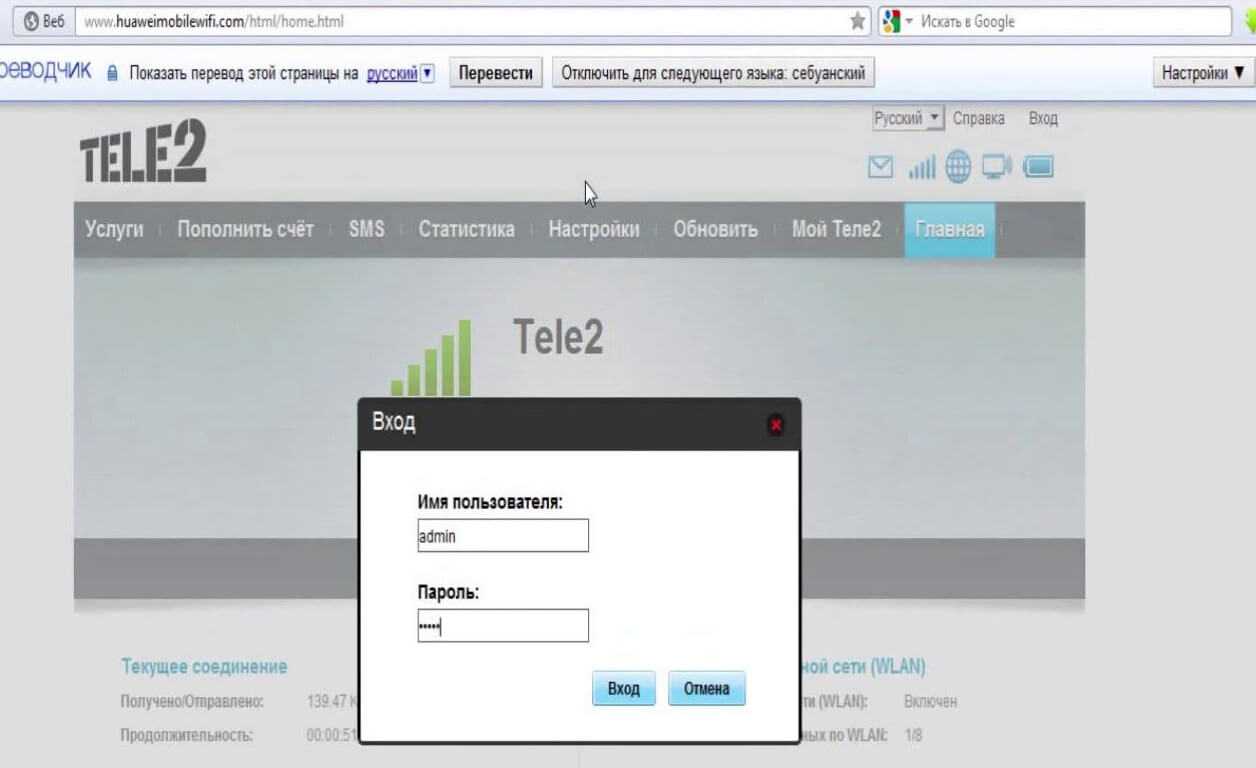This screenshot has height=768, width=1256.
Task: Click the SMS envelope status icon
Action: (880, 168)
